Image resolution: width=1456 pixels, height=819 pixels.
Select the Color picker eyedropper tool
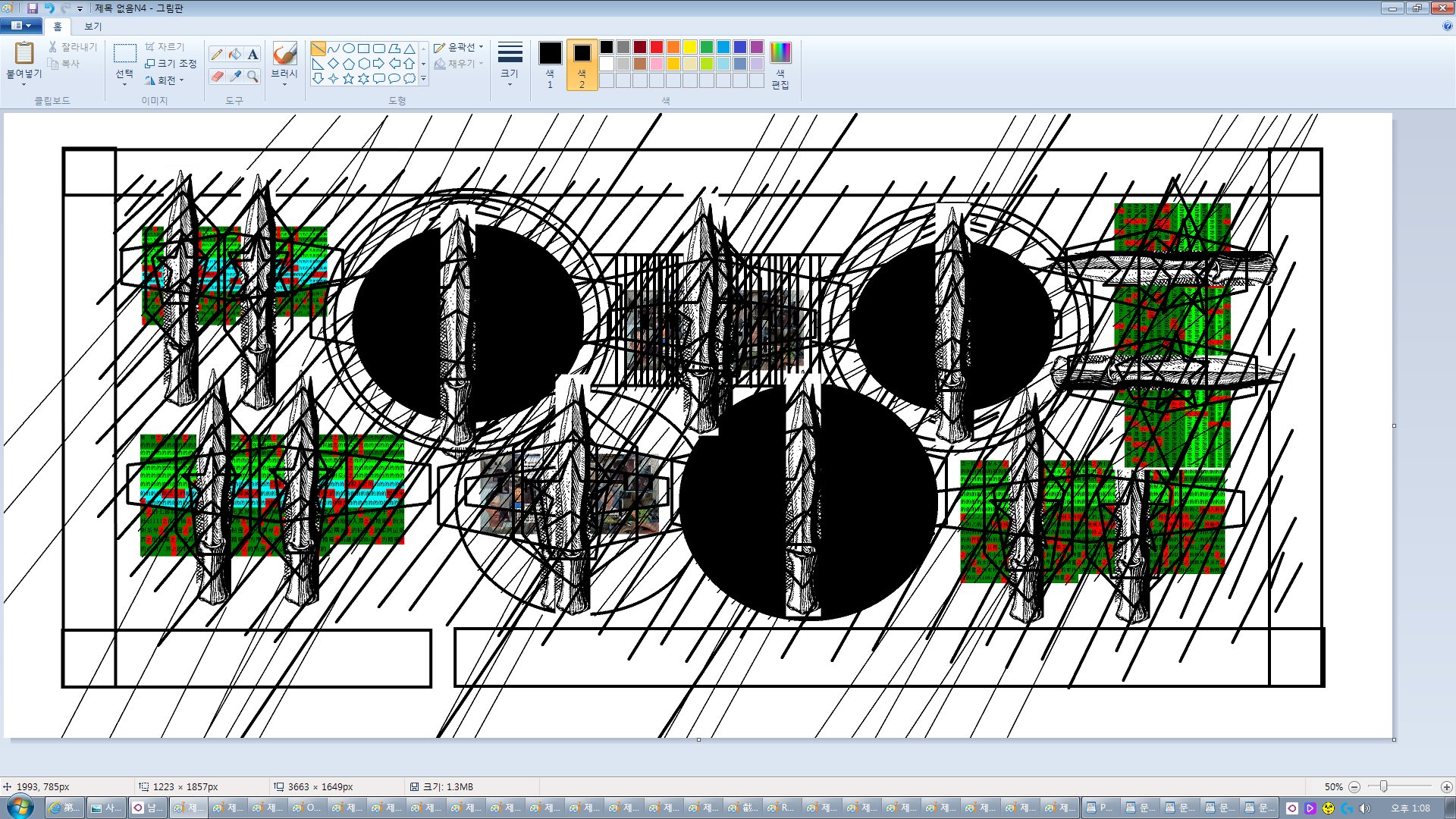235,76
